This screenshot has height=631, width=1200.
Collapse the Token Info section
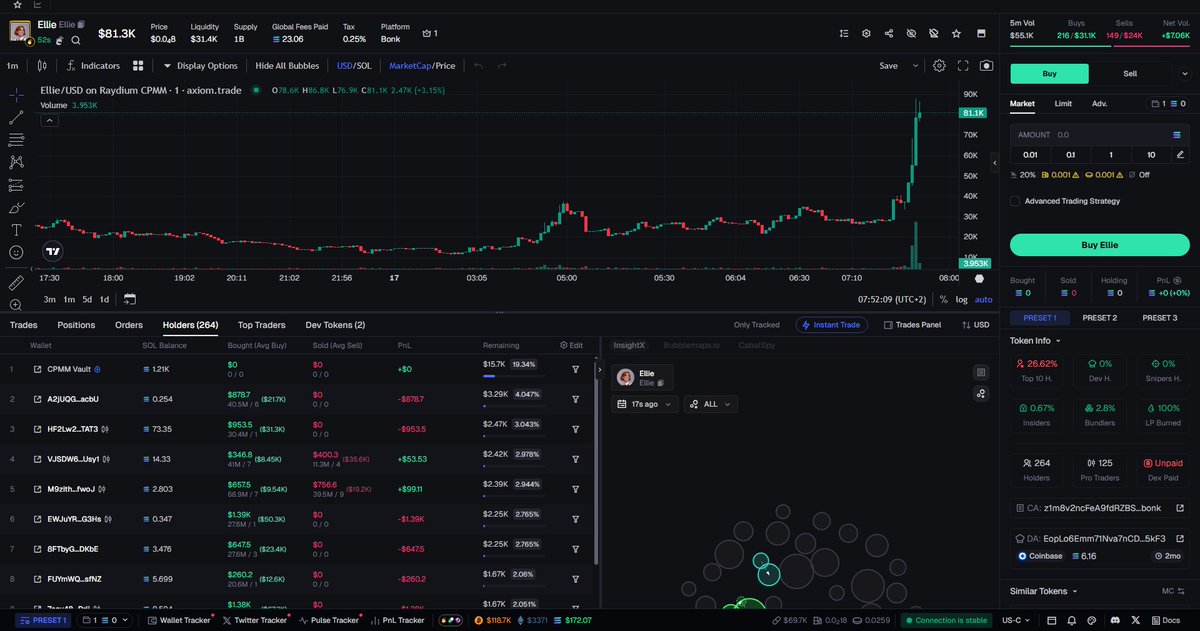[x=1036, y=340]
